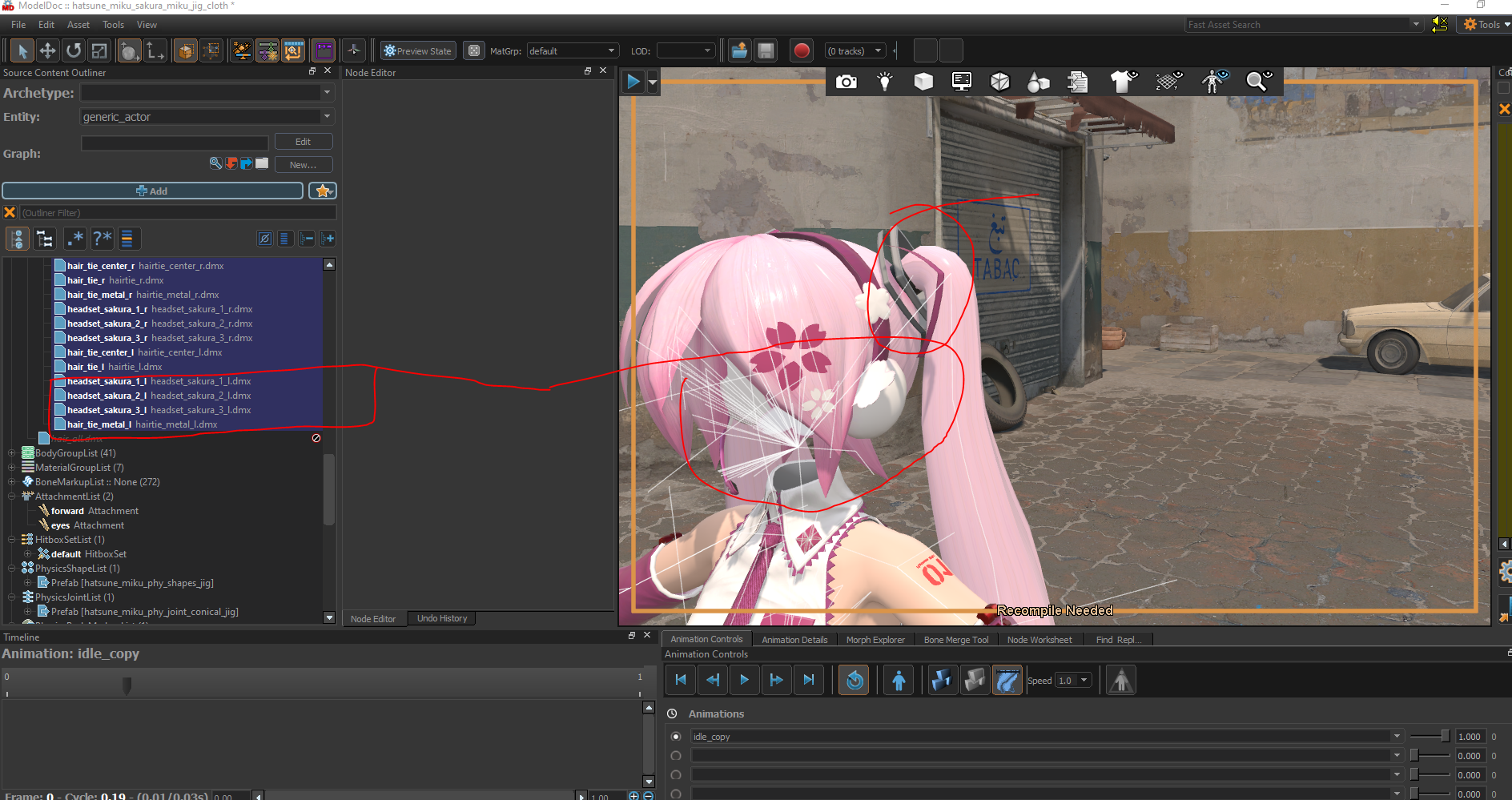
Task: Click the Add button in outliner
Action: point(152,191)
